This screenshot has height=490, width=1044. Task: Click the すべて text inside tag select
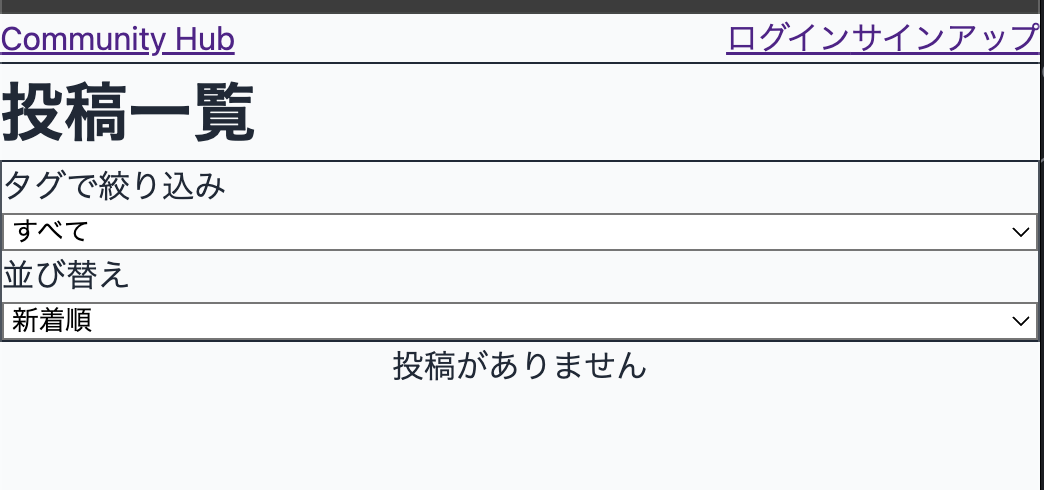click(50, 232)
